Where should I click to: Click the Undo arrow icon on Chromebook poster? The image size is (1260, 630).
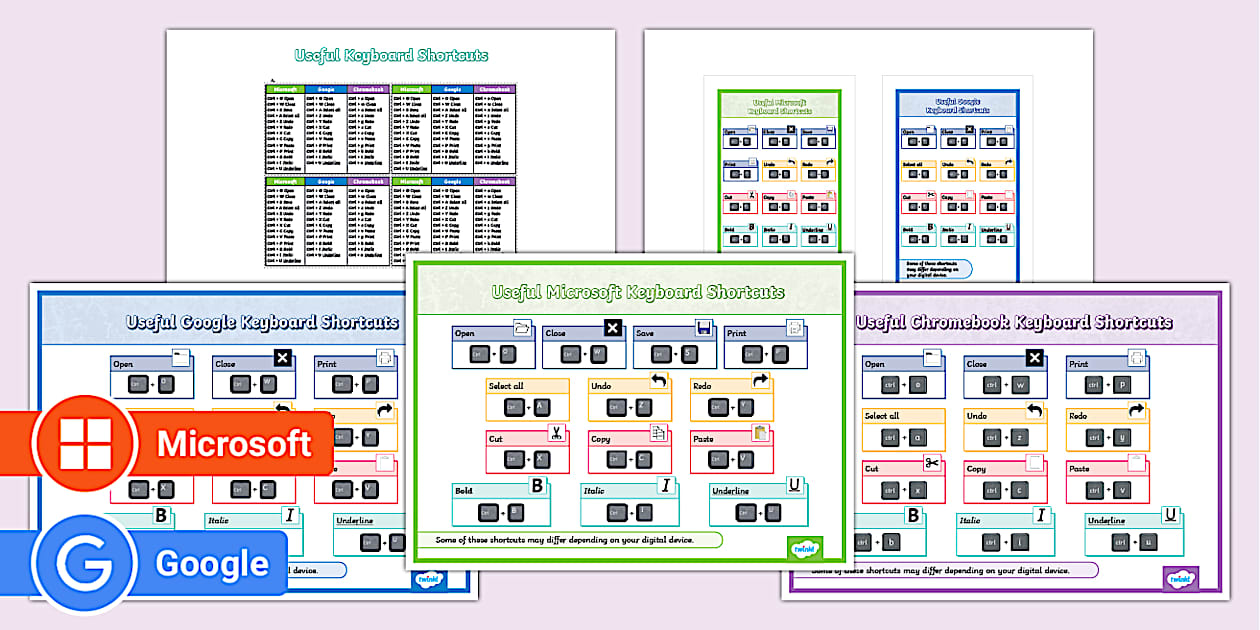(1034, 410)
